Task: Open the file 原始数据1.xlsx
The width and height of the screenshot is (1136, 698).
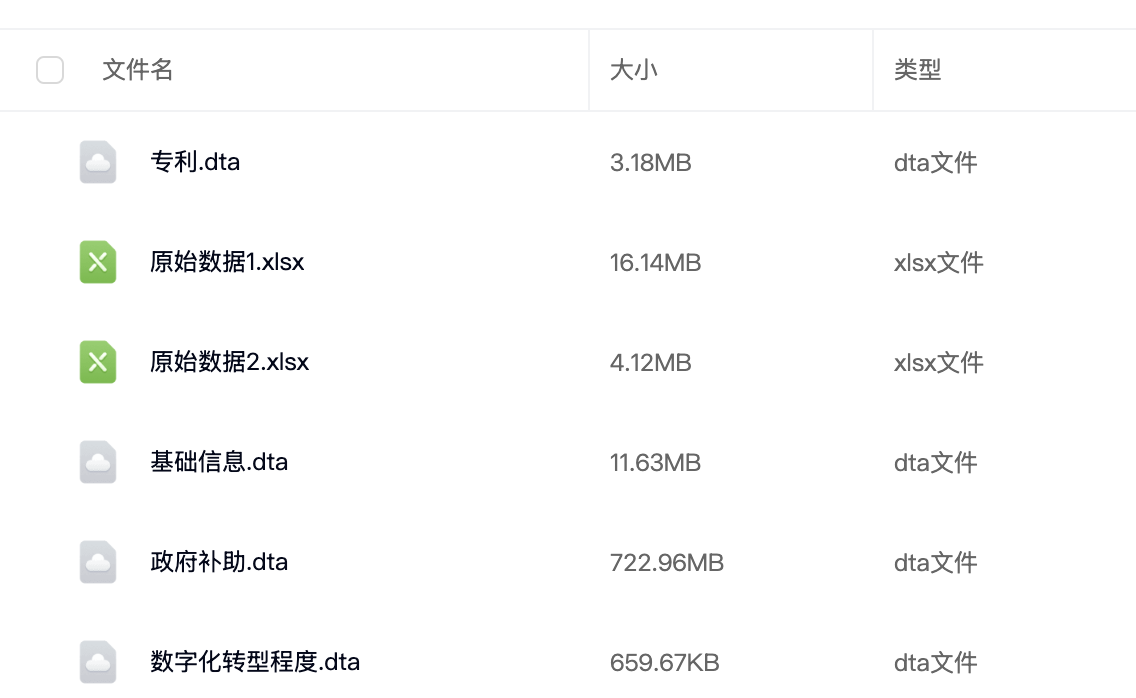Action: coord(227,262)
